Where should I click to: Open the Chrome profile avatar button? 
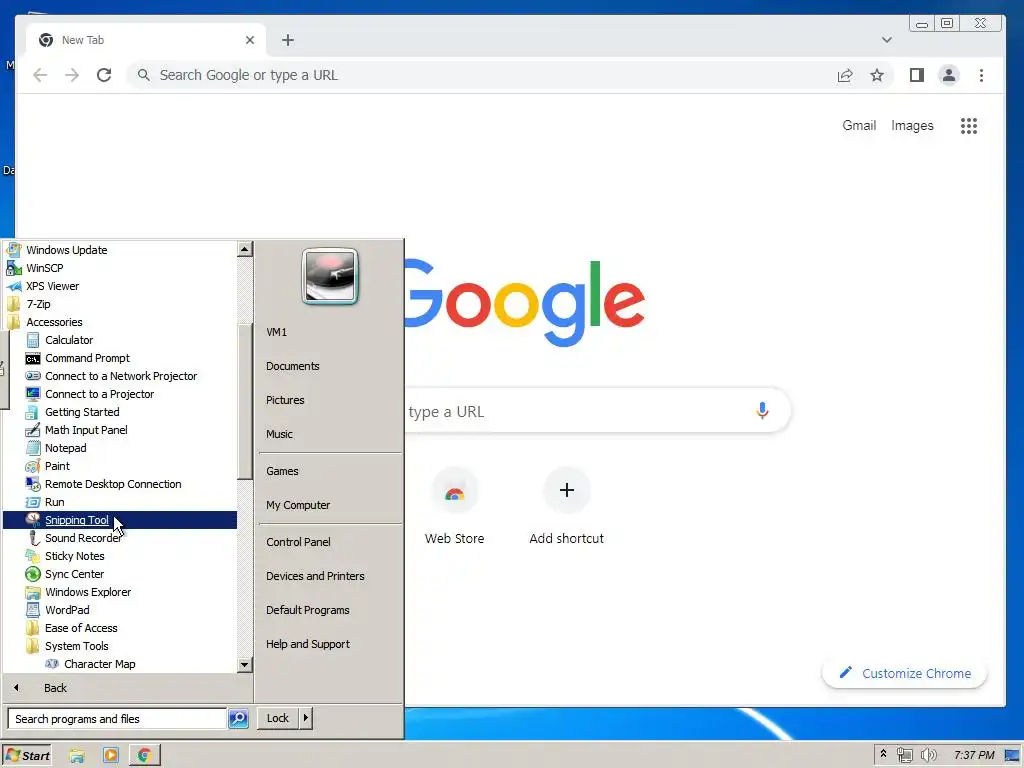click(x=949, y=75)
